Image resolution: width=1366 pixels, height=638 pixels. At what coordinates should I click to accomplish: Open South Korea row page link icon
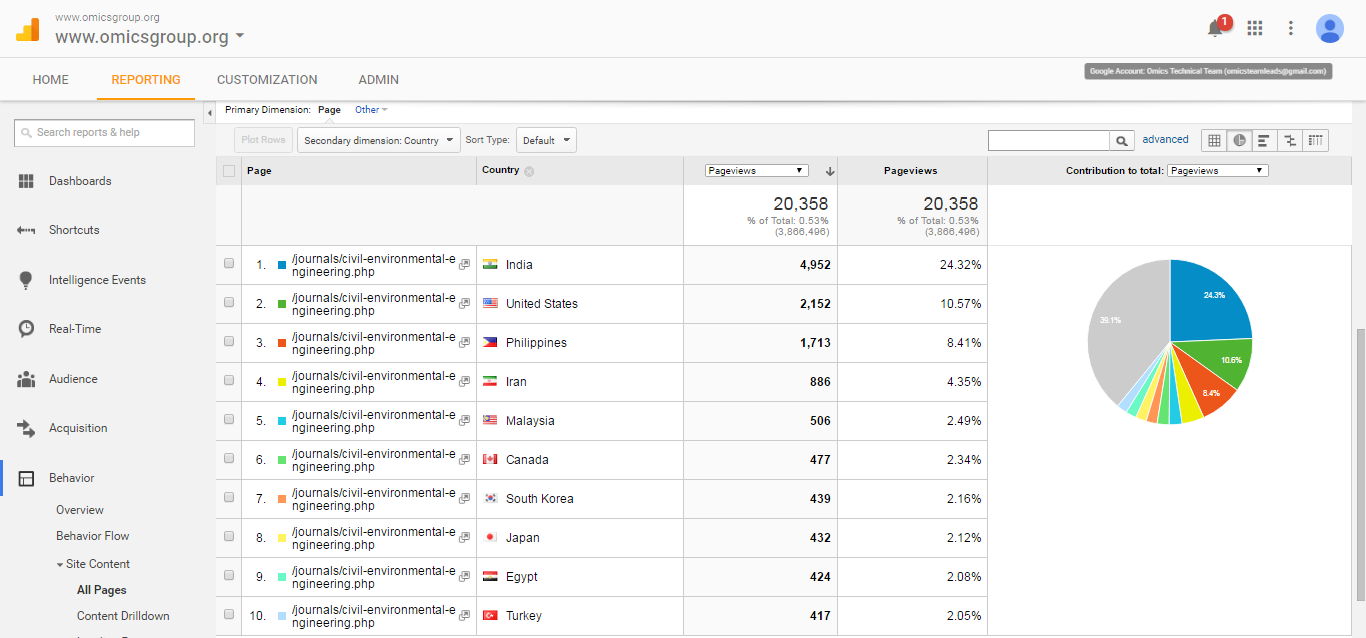[x=464, y=499]
